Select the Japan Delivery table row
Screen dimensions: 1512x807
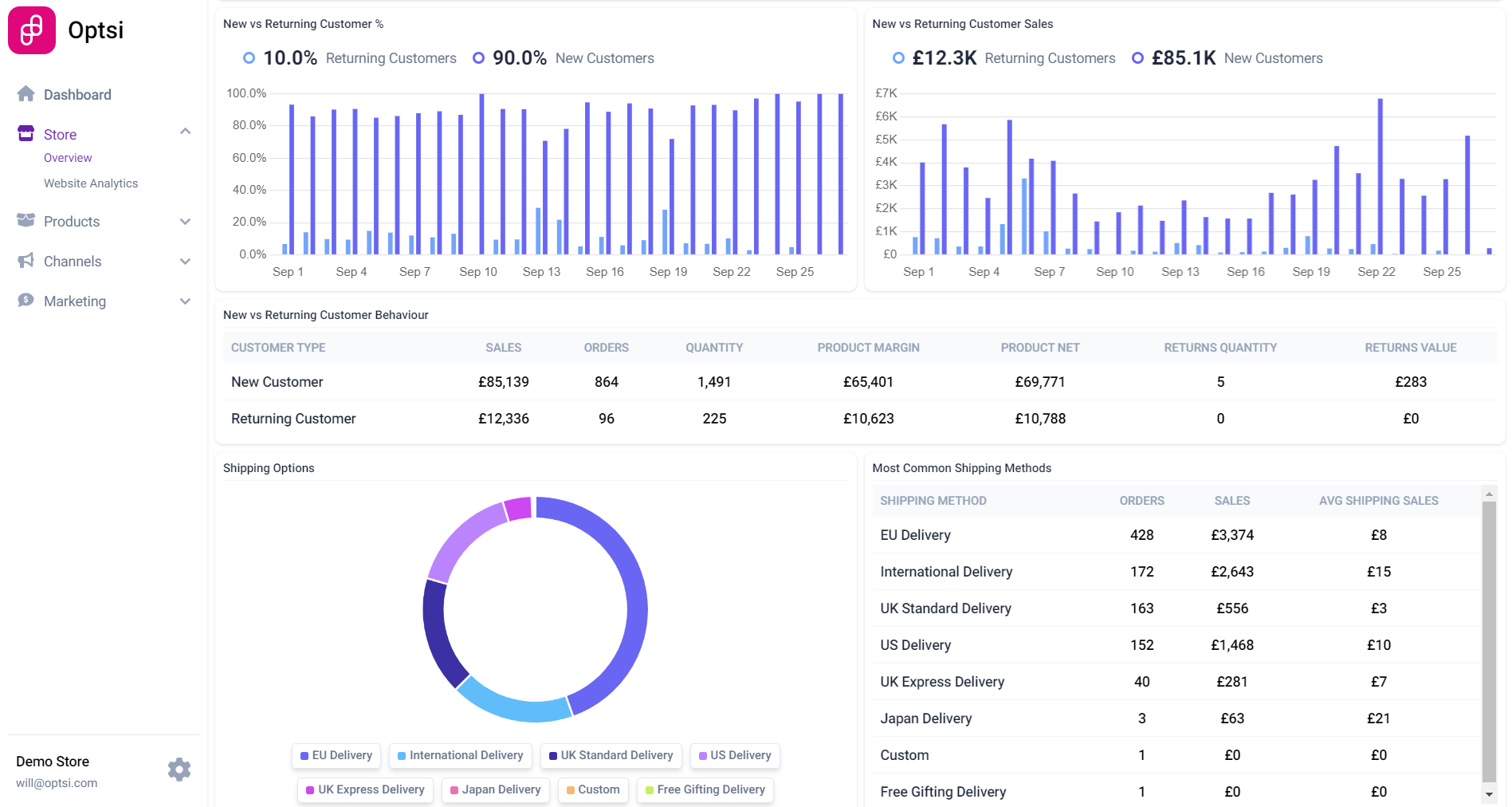1176,718
